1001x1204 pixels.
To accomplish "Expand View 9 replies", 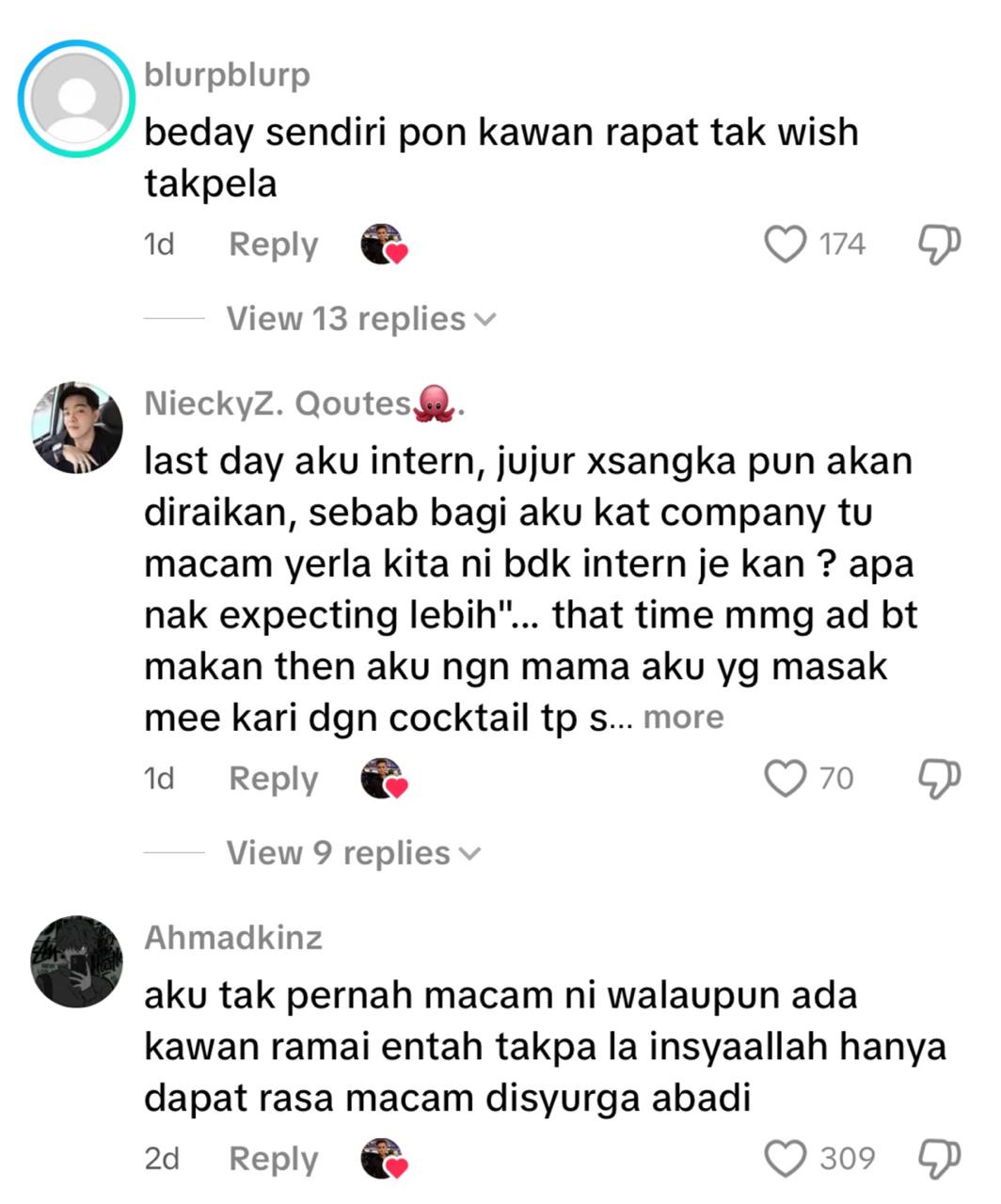I will (353, 853).
